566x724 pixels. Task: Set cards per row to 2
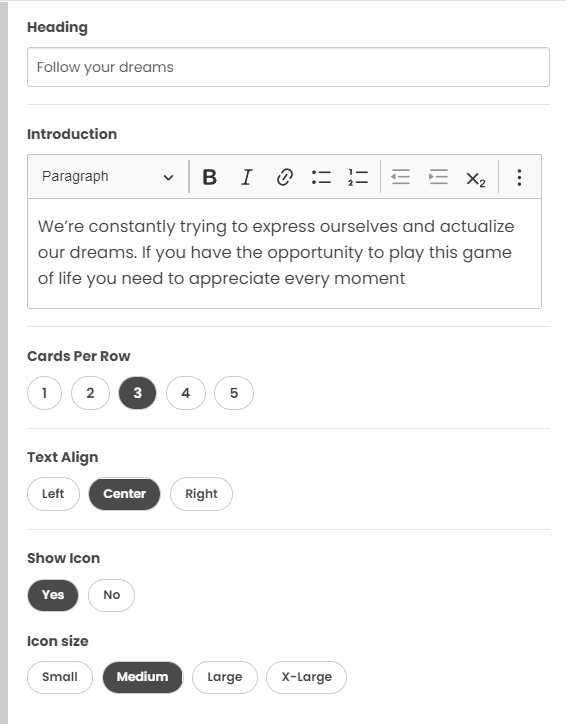[90, 393]
